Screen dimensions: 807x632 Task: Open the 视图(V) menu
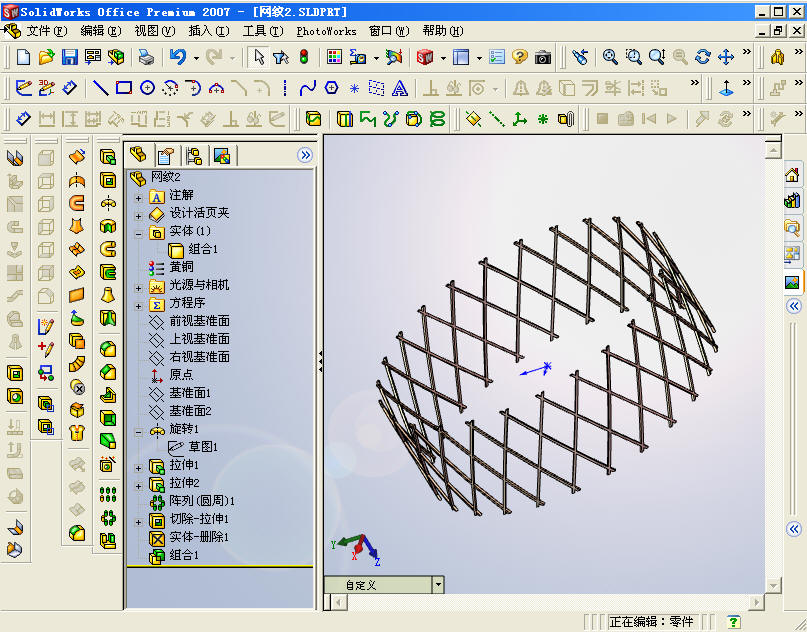[154, 31]
